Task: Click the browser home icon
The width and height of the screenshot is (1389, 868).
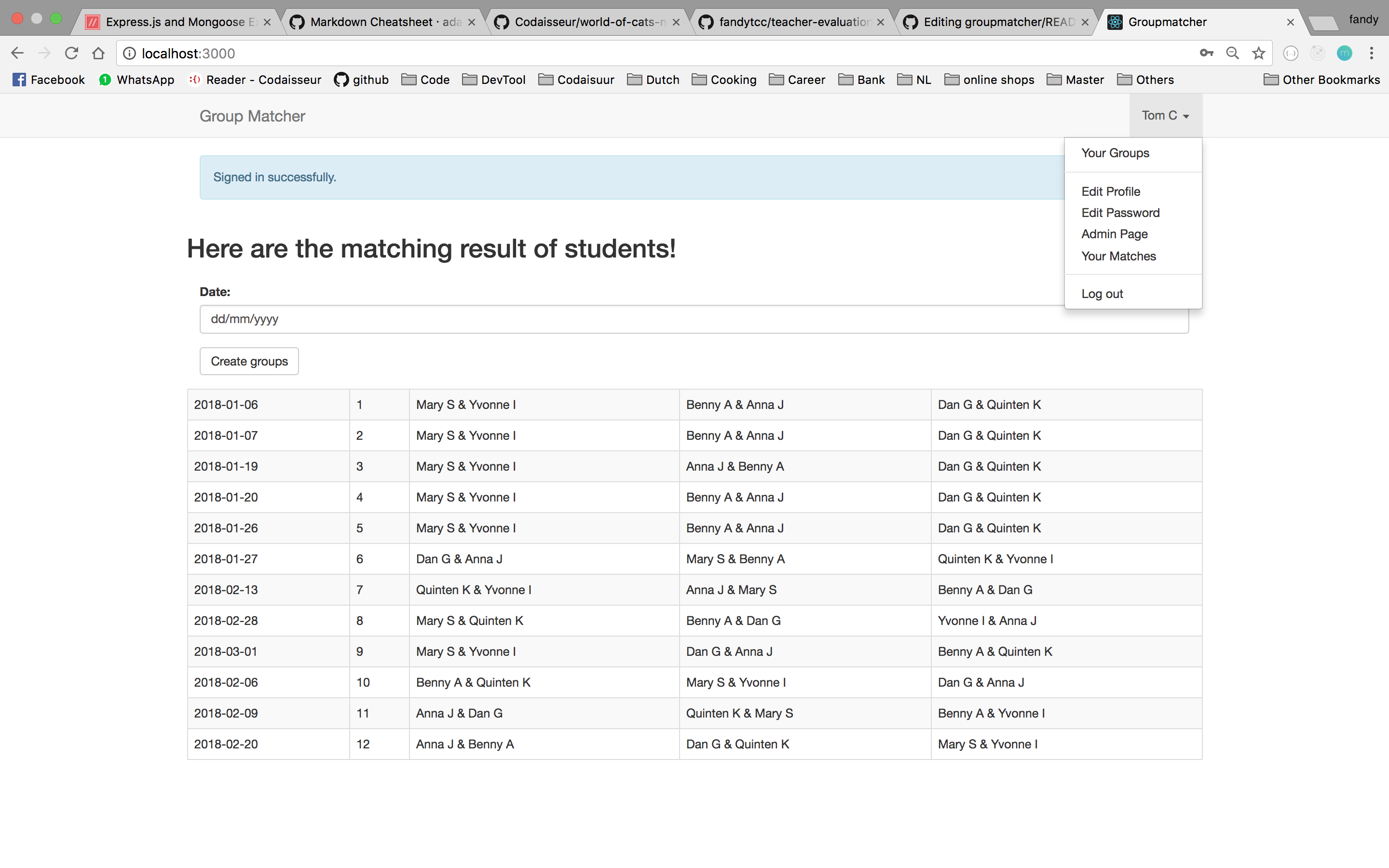Action: (98, 54)
